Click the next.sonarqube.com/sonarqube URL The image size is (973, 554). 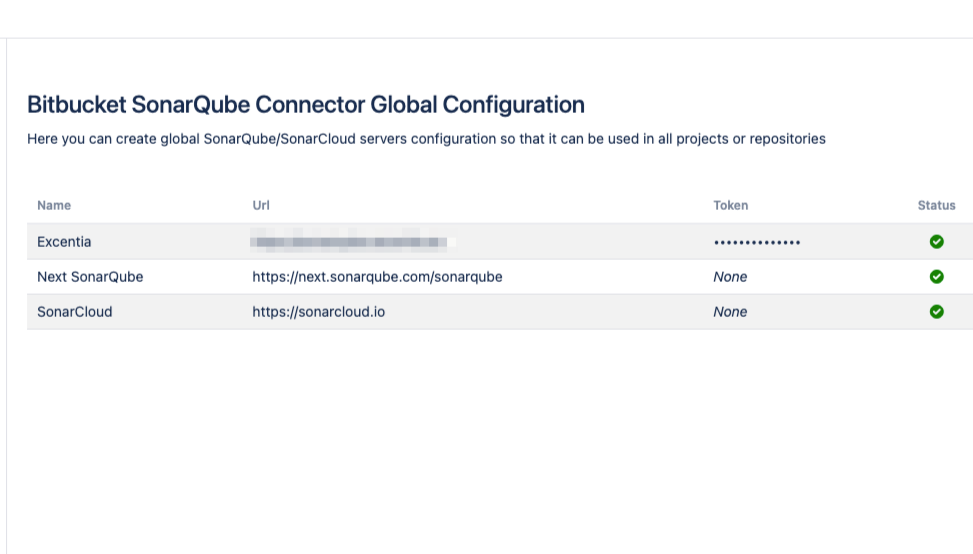[377, 277]
